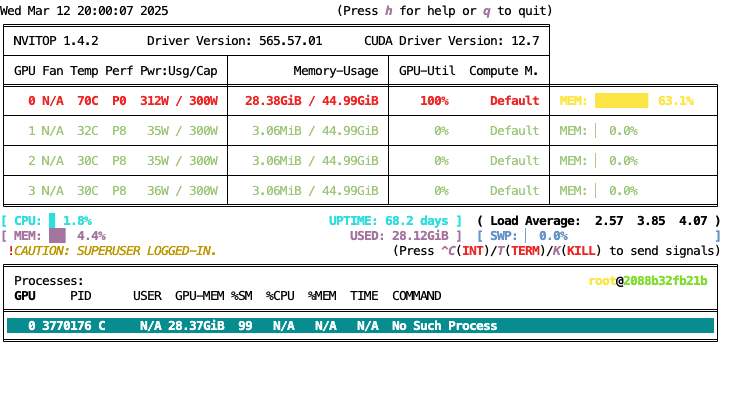Click the q quit key hint

coord(486,11)
